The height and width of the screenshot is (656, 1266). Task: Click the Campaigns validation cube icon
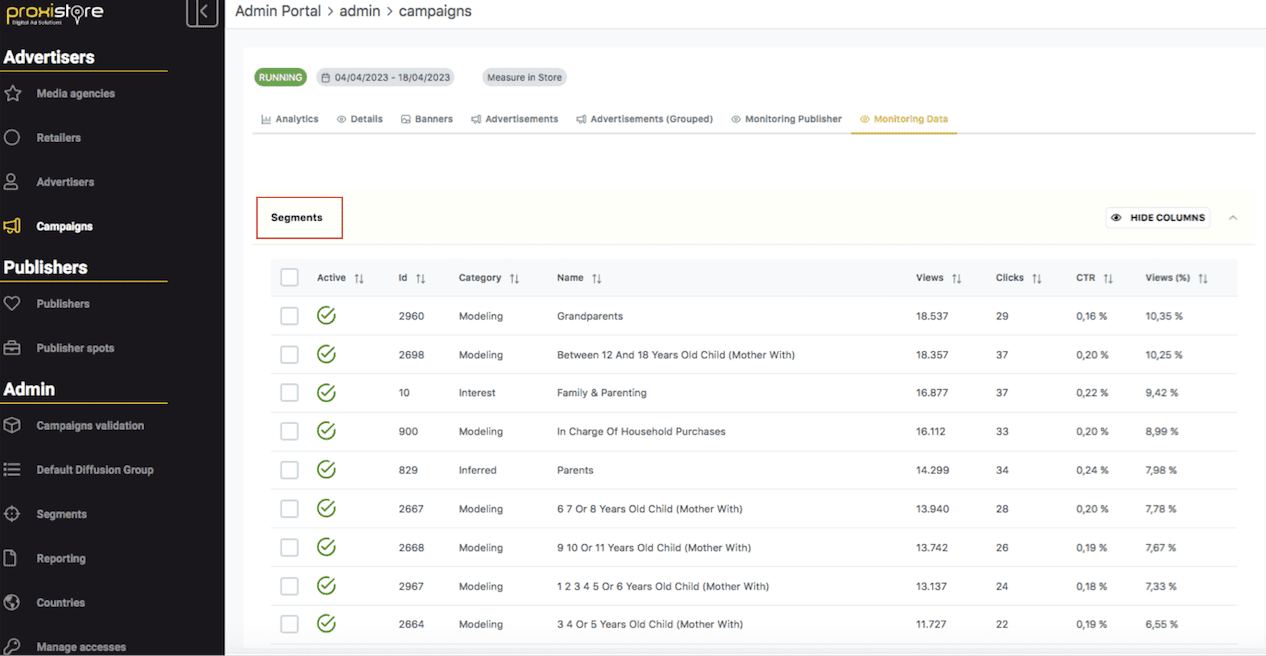tap(12, 425)
